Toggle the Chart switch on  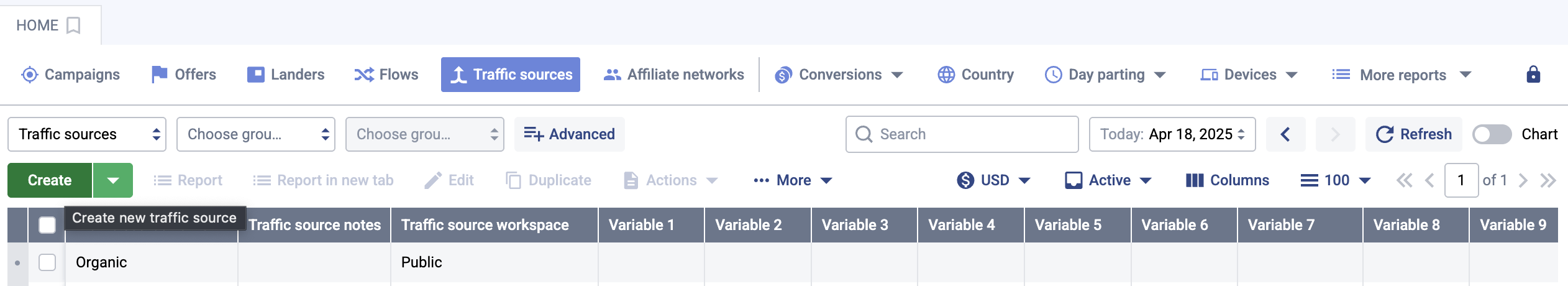(1492, 134)
